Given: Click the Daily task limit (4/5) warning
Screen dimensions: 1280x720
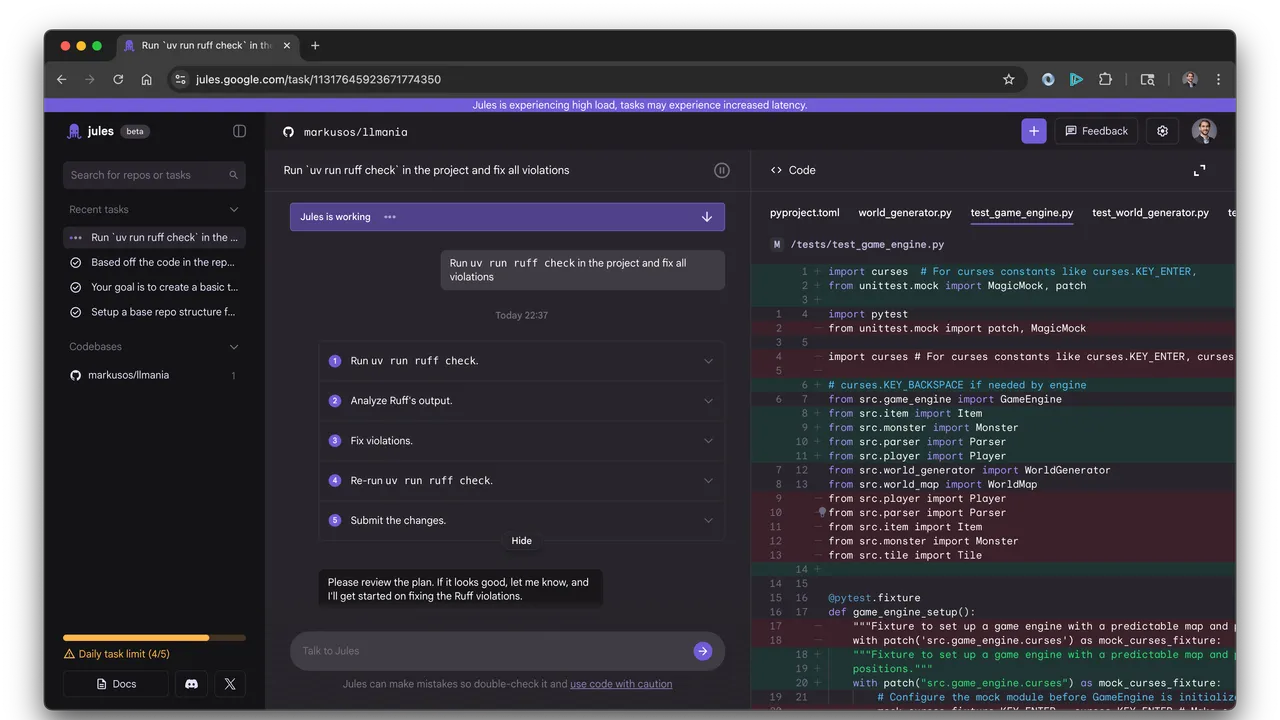Looking at the screenshot, I should coord(116,654).
